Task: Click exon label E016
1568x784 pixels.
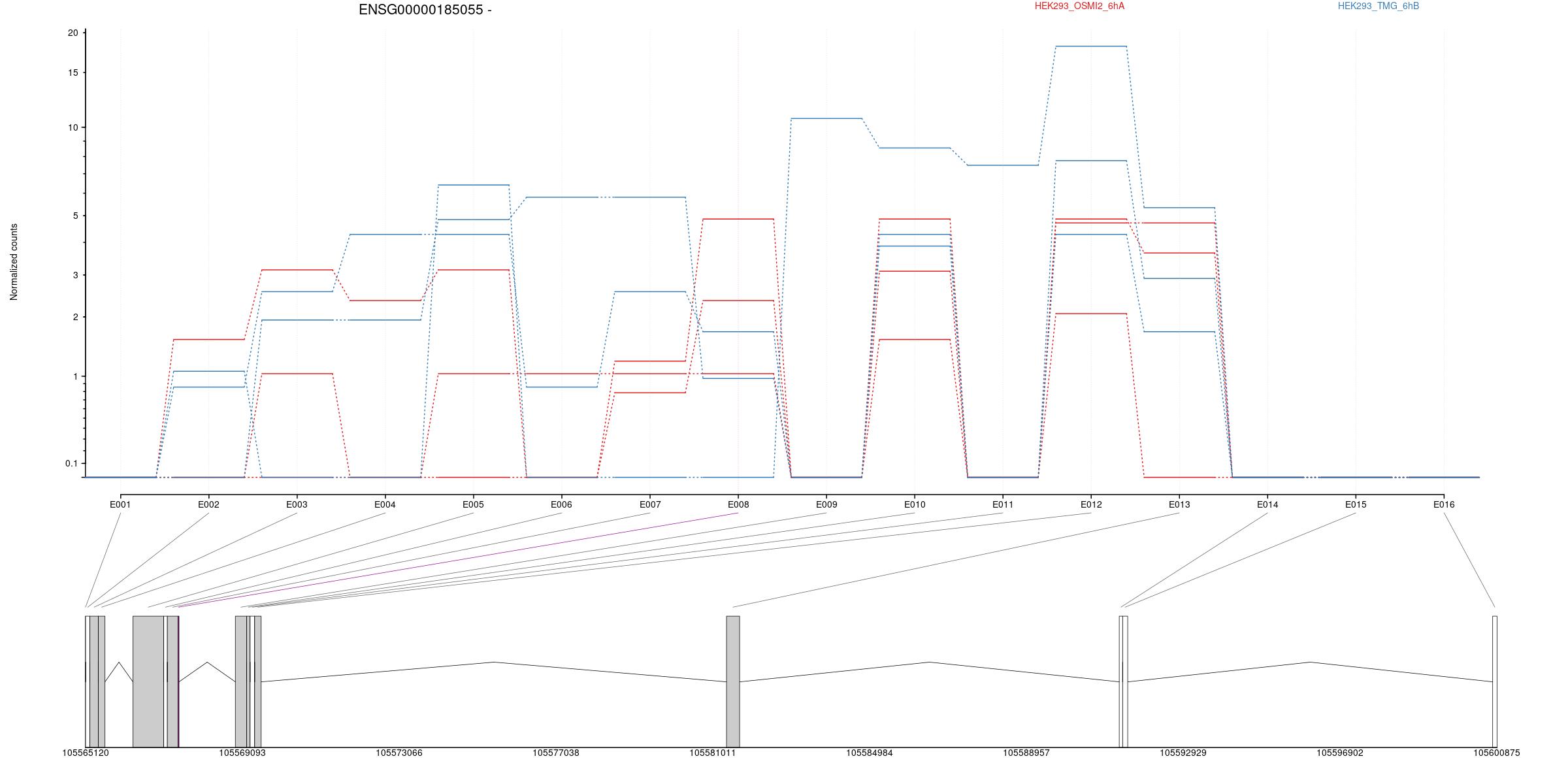Action: pyautogui.click(x=1444, y=504)
